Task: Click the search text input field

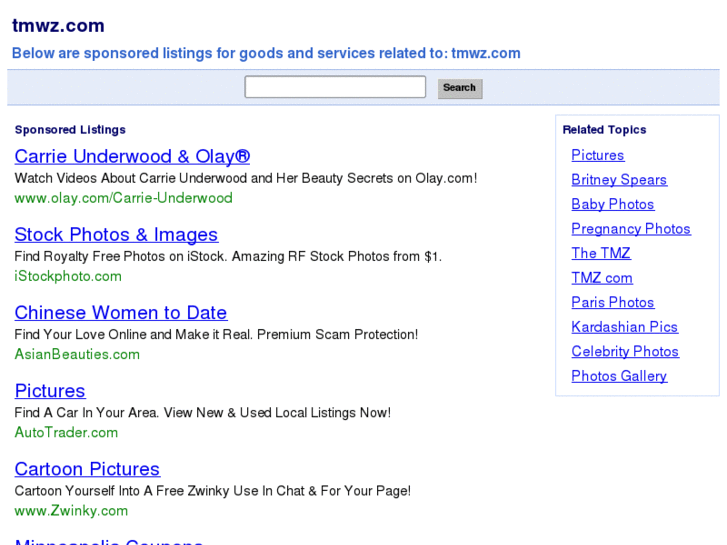Action: pyautogui.click(x=335, y=87)
